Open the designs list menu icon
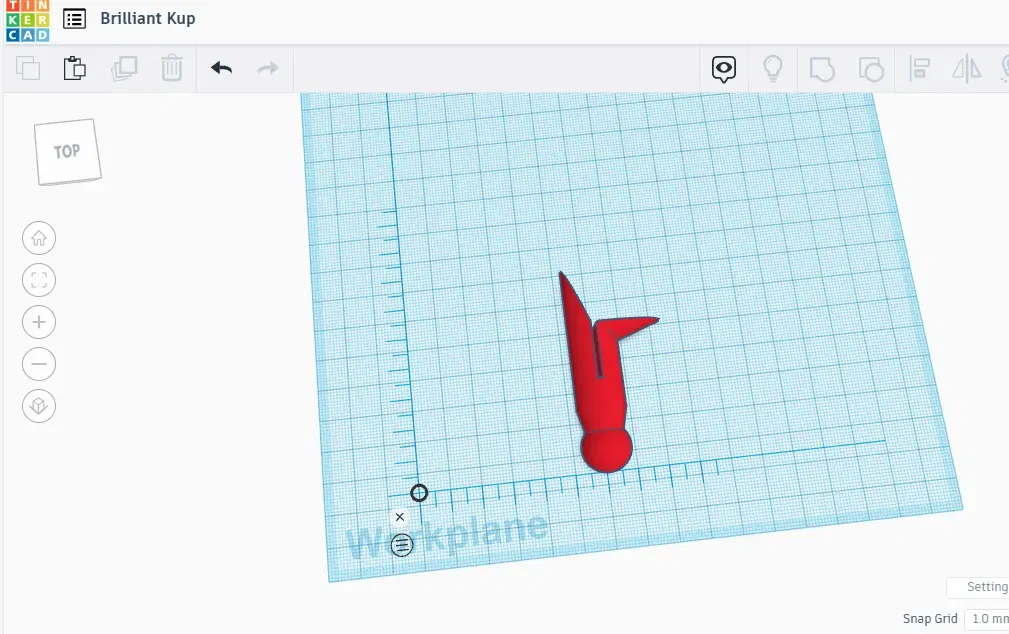 75,19
